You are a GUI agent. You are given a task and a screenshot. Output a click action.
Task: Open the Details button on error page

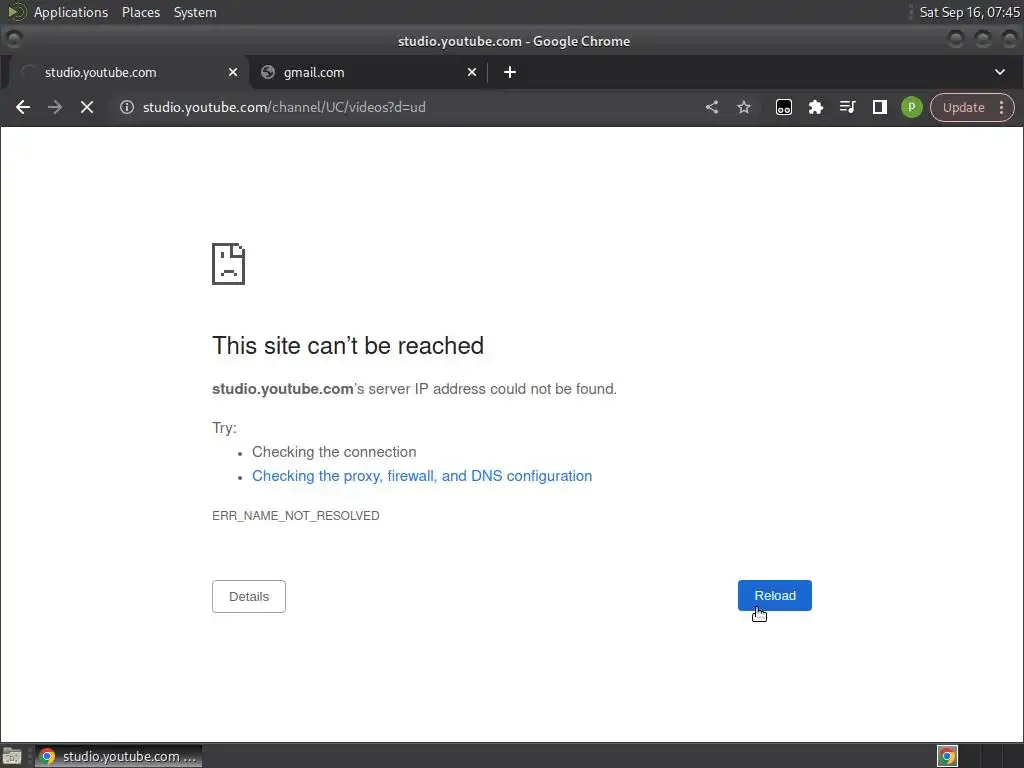[x=249, y=596]
